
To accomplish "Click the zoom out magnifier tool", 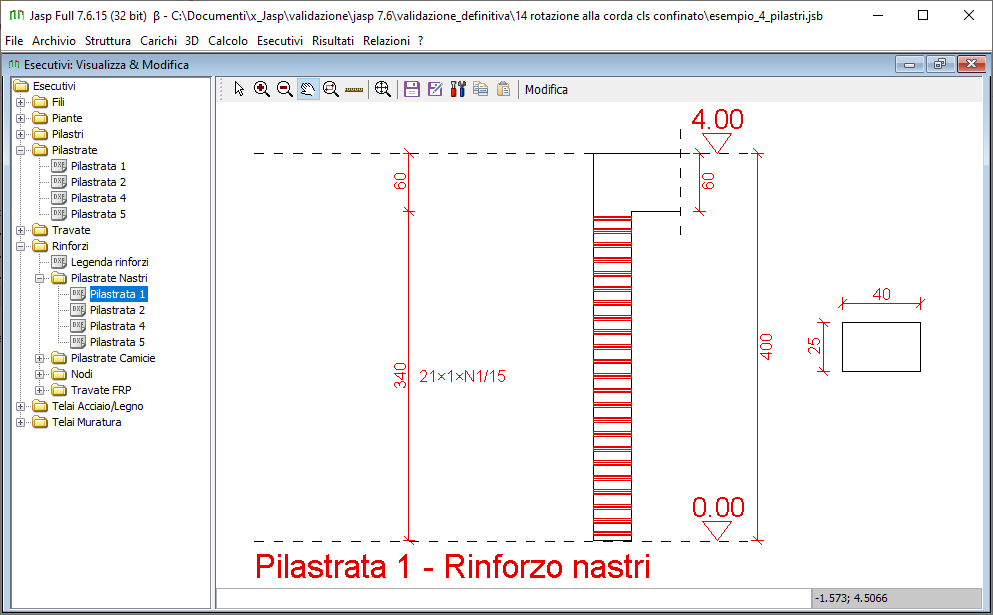I will point(285,89).
